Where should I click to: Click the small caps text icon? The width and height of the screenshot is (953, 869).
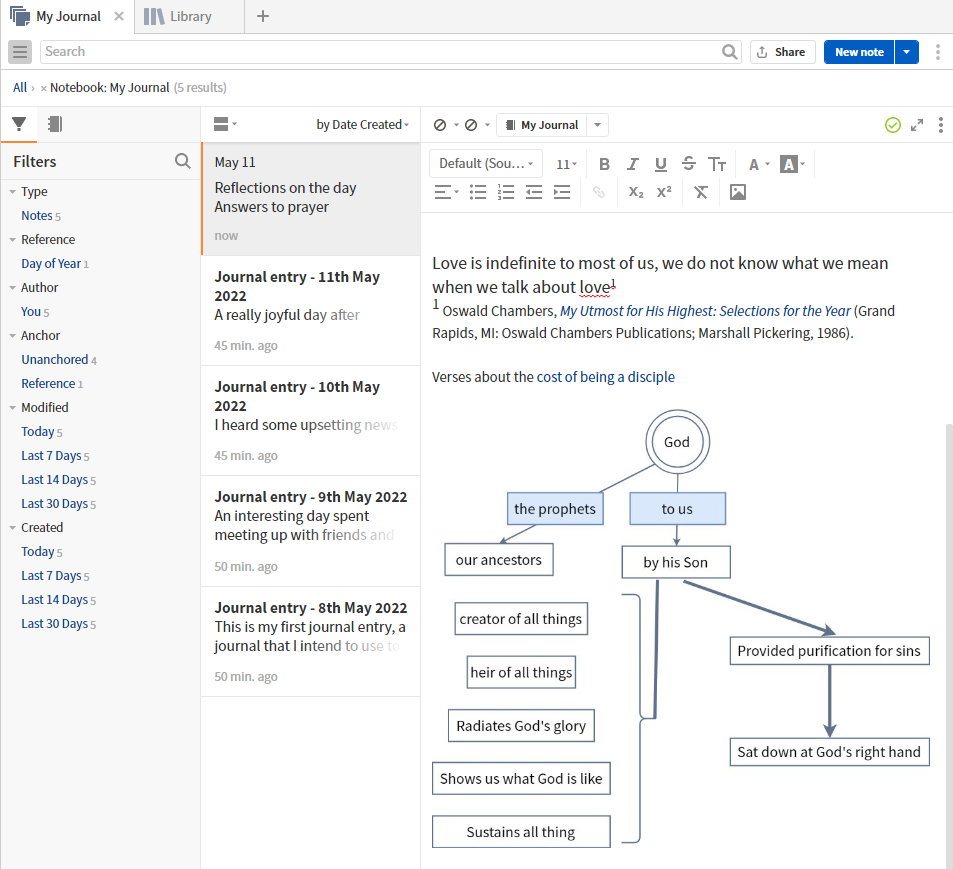tap(717, 164)
